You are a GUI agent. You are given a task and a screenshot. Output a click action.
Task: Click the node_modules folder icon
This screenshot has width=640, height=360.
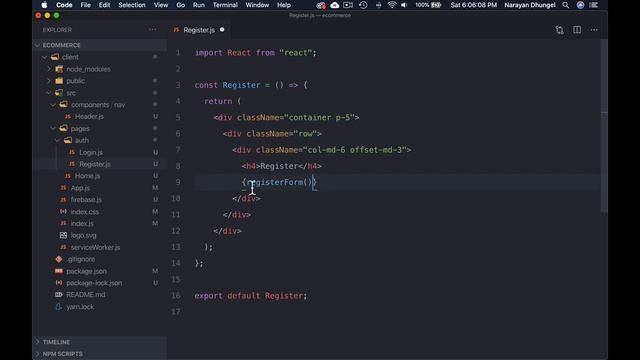pos(59,69)
